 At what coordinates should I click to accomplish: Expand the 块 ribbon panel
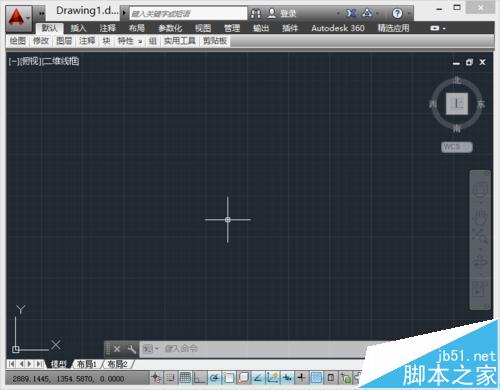[x=107, y=41]
